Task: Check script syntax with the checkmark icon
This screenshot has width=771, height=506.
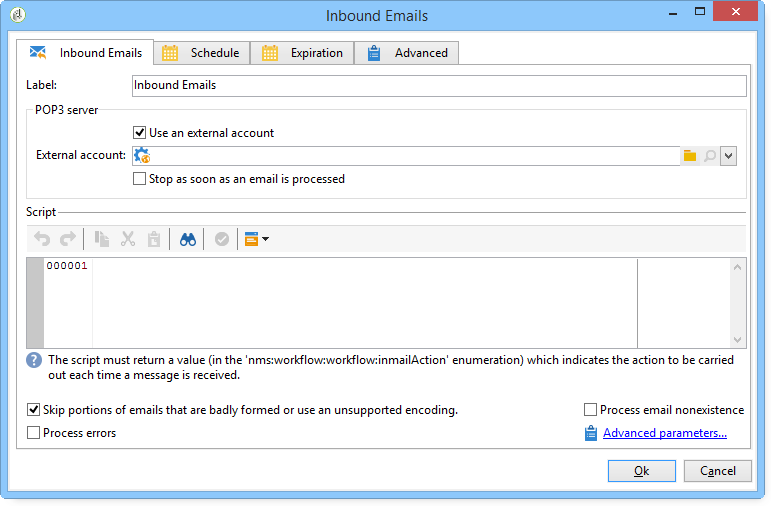Action: tap(222, 239)
